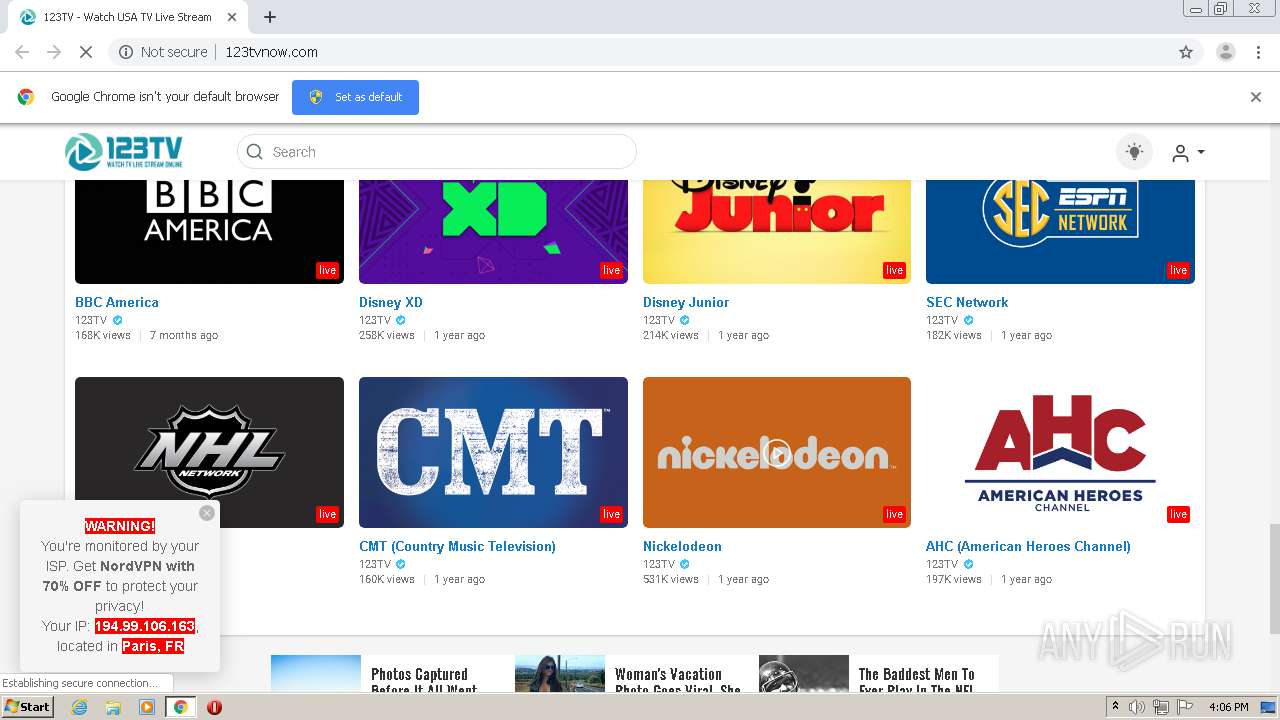
Task: Click 123TV uploader name under BBC America
Action: pos(91,320)
